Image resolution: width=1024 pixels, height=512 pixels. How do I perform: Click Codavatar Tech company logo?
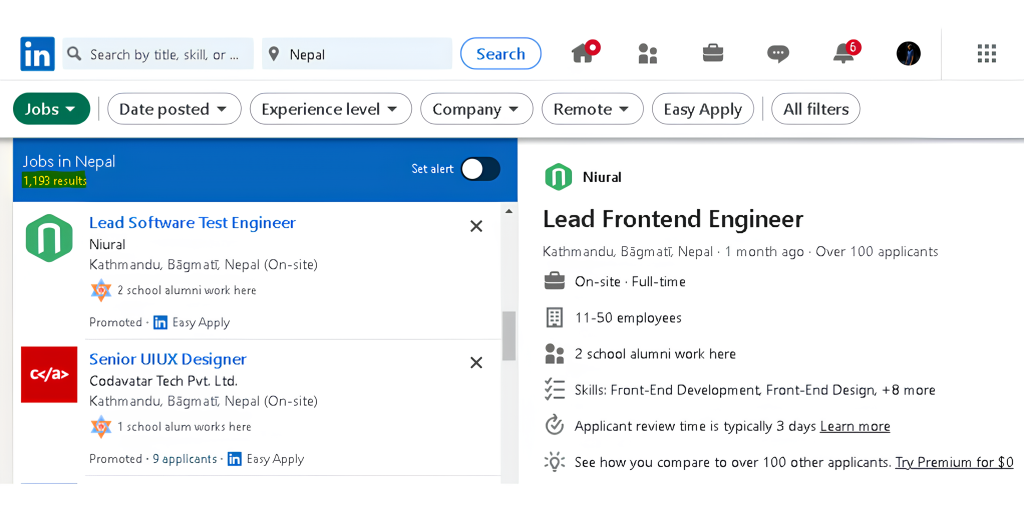pyautogui.click(x=49, y=374)
